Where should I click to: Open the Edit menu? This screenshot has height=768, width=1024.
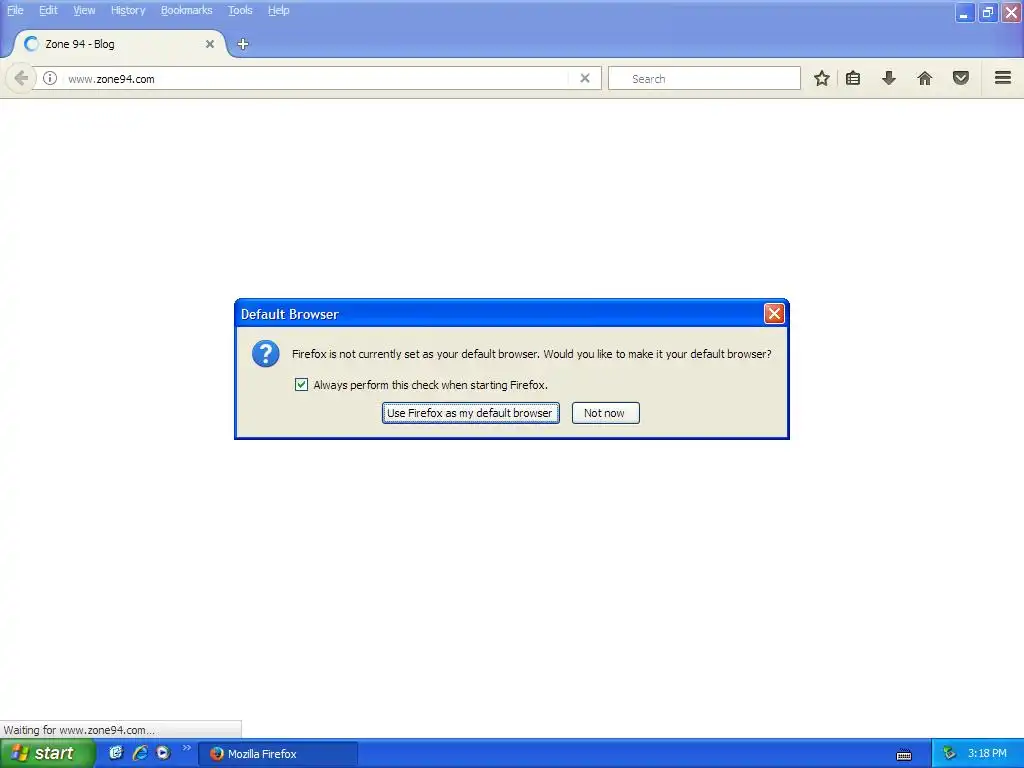click(x=48, y=10)
